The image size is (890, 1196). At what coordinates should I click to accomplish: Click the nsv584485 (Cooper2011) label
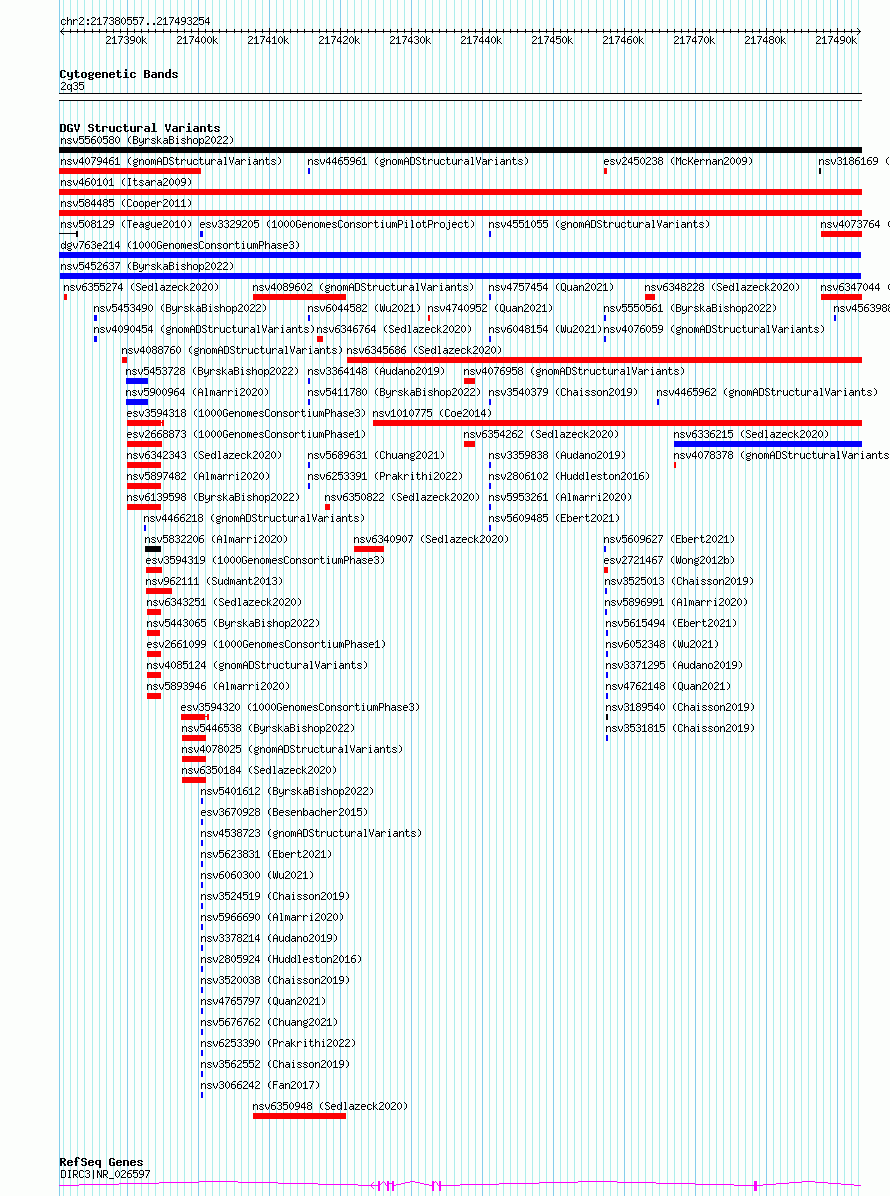click(x=126, y=204)
